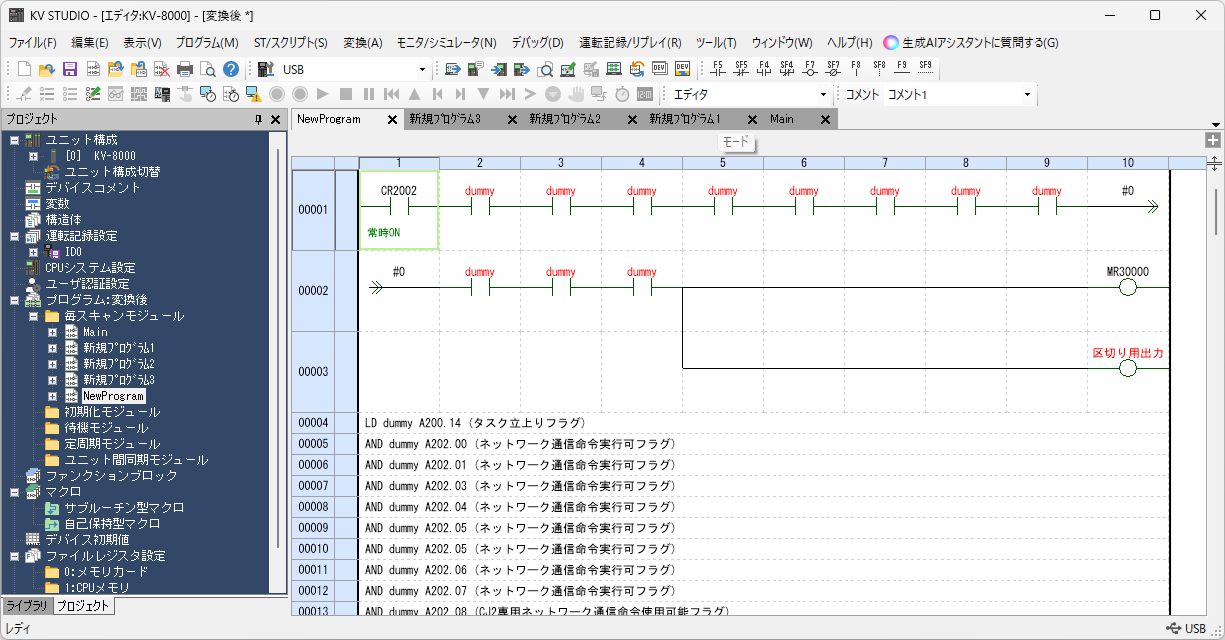Select the MR30000 output coil

point(1128,289)
